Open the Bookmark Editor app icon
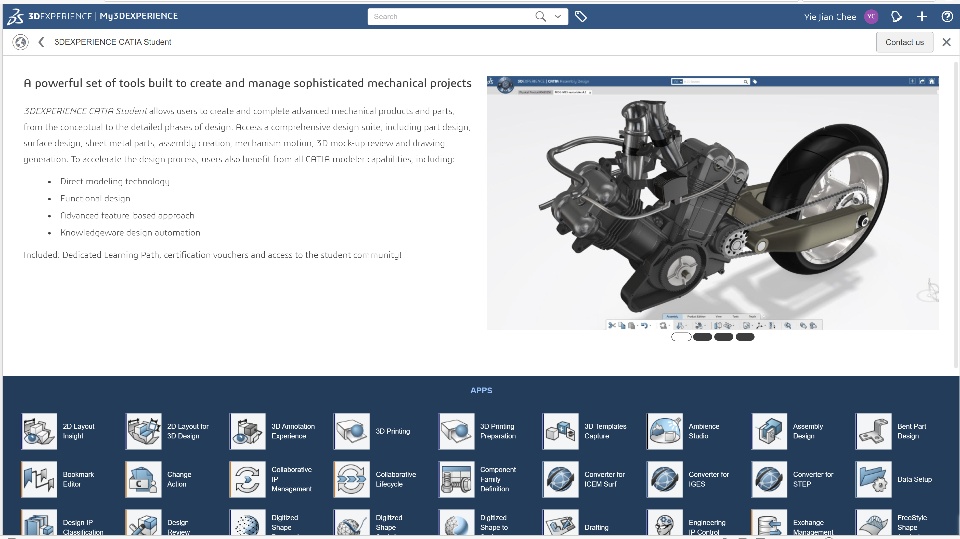This screenshot has width=960, height=539. click(x=39, y=479)
